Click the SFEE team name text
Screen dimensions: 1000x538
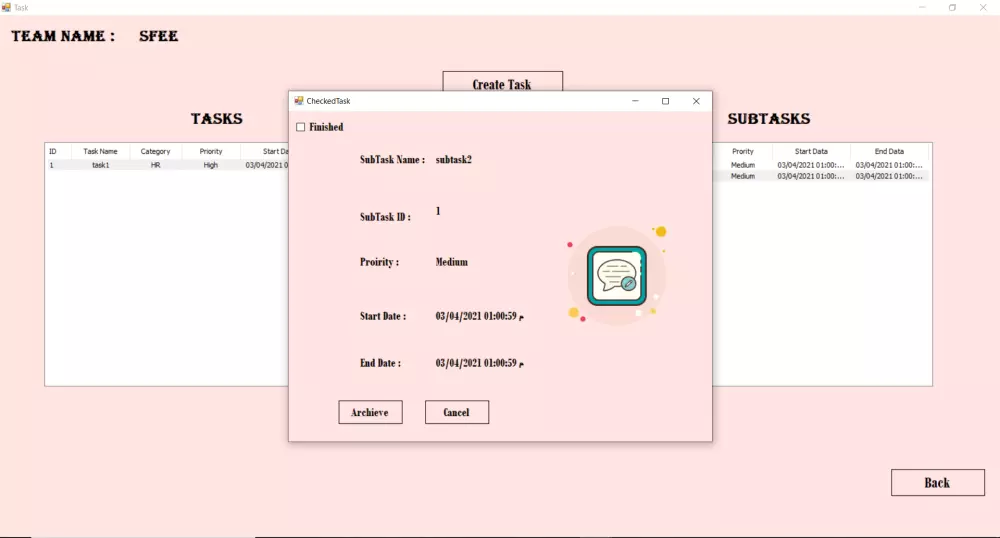click(x=159, y=36)
